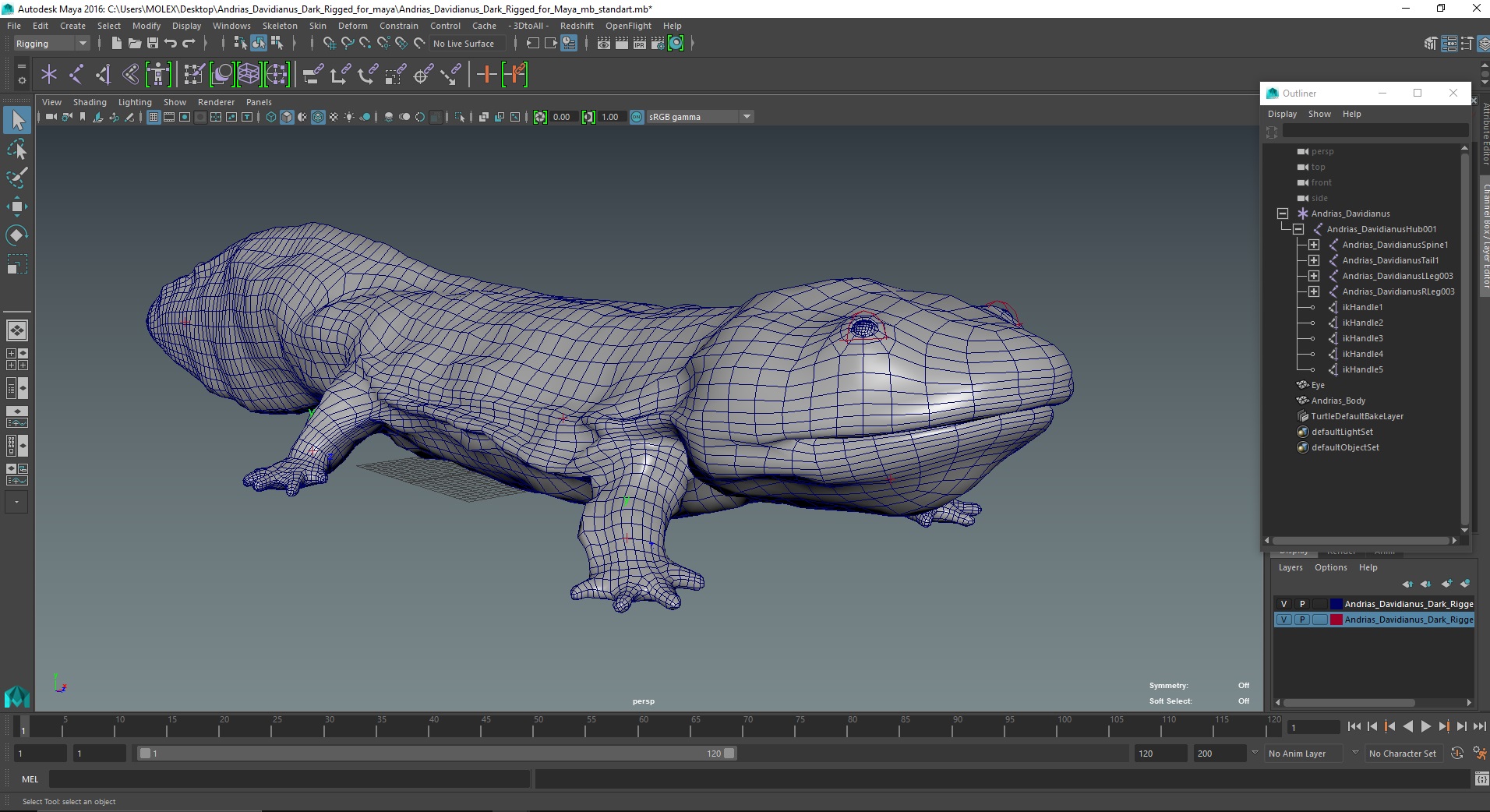Open the viewport Shading menu

(x=90, y=102)
